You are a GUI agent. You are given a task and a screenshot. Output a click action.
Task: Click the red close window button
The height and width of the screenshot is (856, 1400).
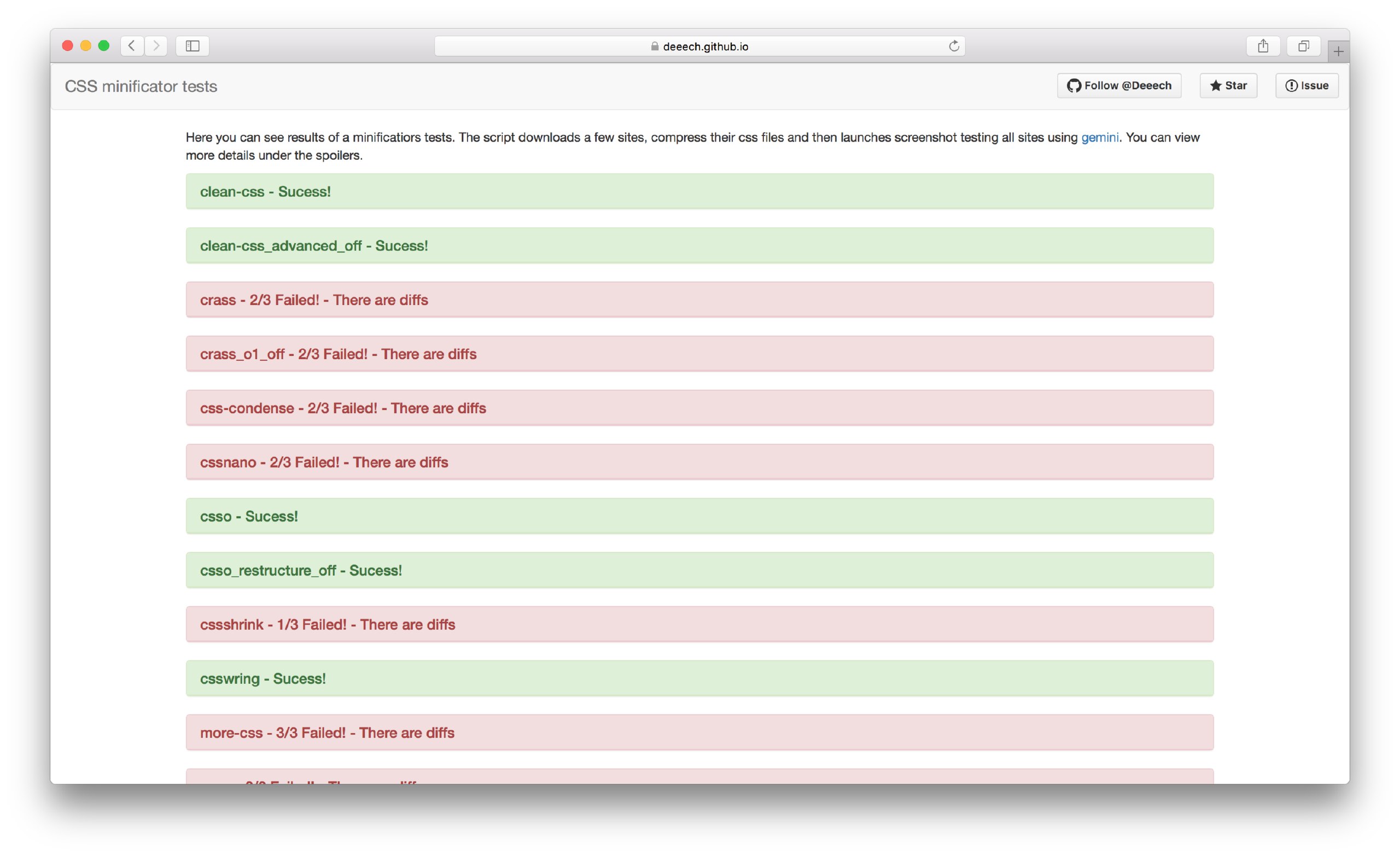click(68, 45)
